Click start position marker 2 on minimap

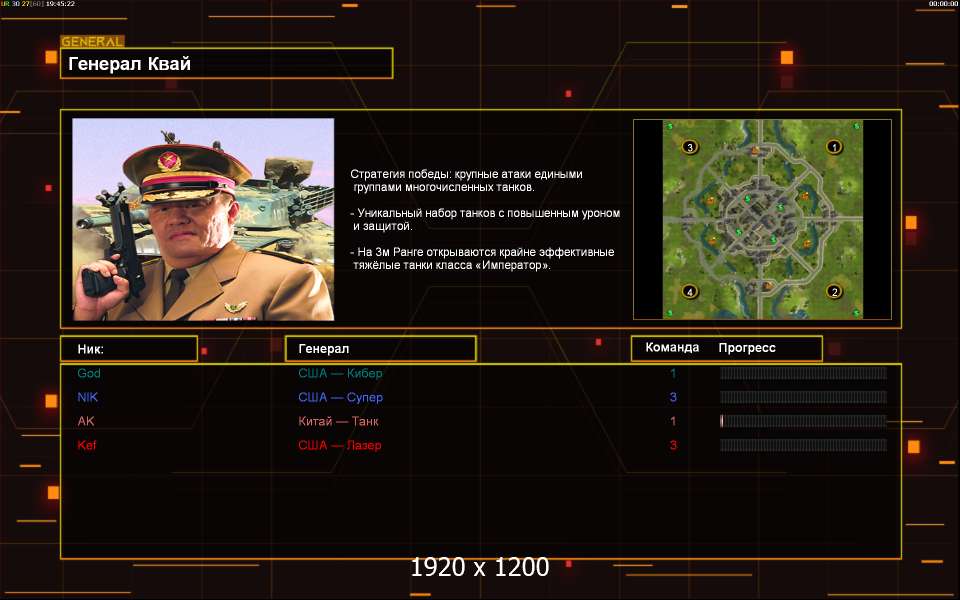click(x=834, y=291)
